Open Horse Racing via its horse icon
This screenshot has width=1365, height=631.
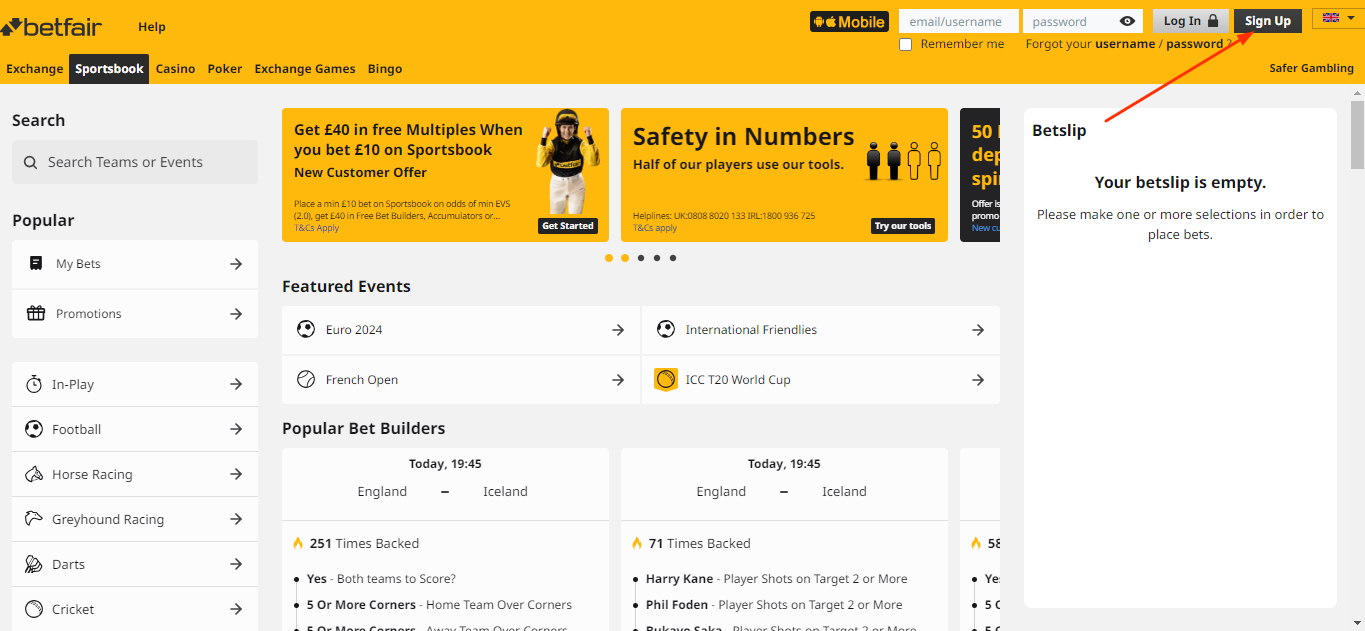click(34, 474)
